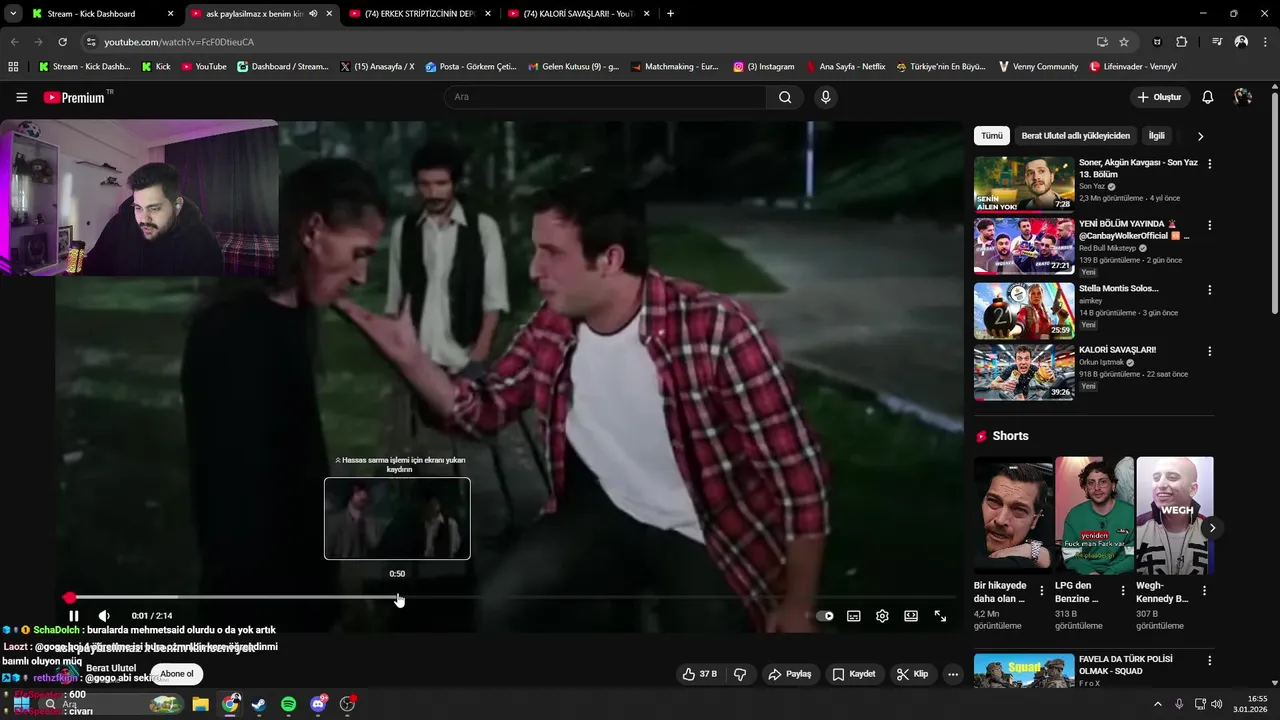This screenshot has height=720, width=1280.
Task: Seek to 0:50 on the progress bar
Action: 399,598
